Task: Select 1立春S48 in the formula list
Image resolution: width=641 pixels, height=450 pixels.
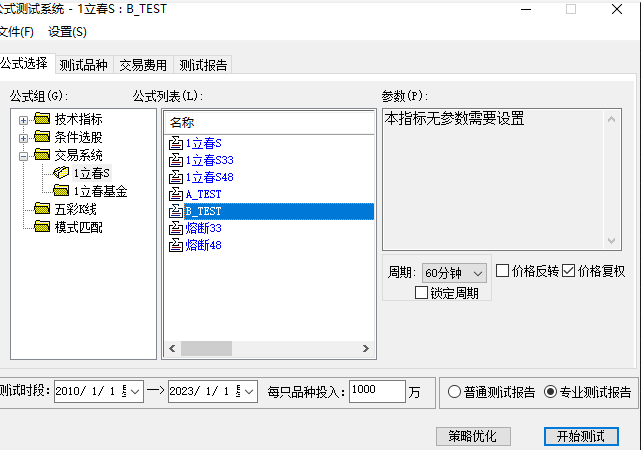Action: tap(209, 177)
